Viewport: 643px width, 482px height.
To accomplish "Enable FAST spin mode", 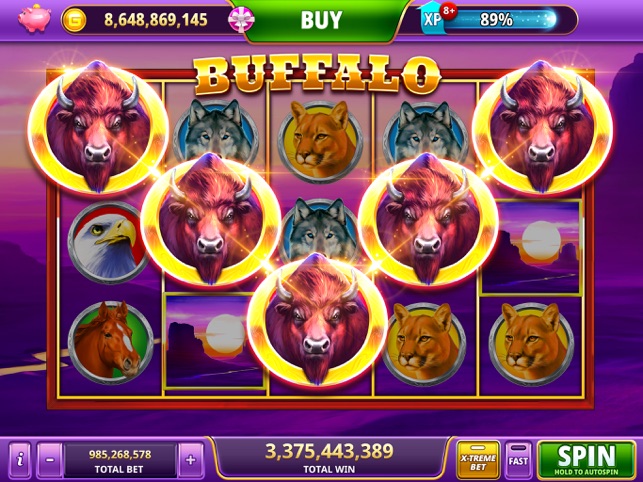I will [518, 459].
